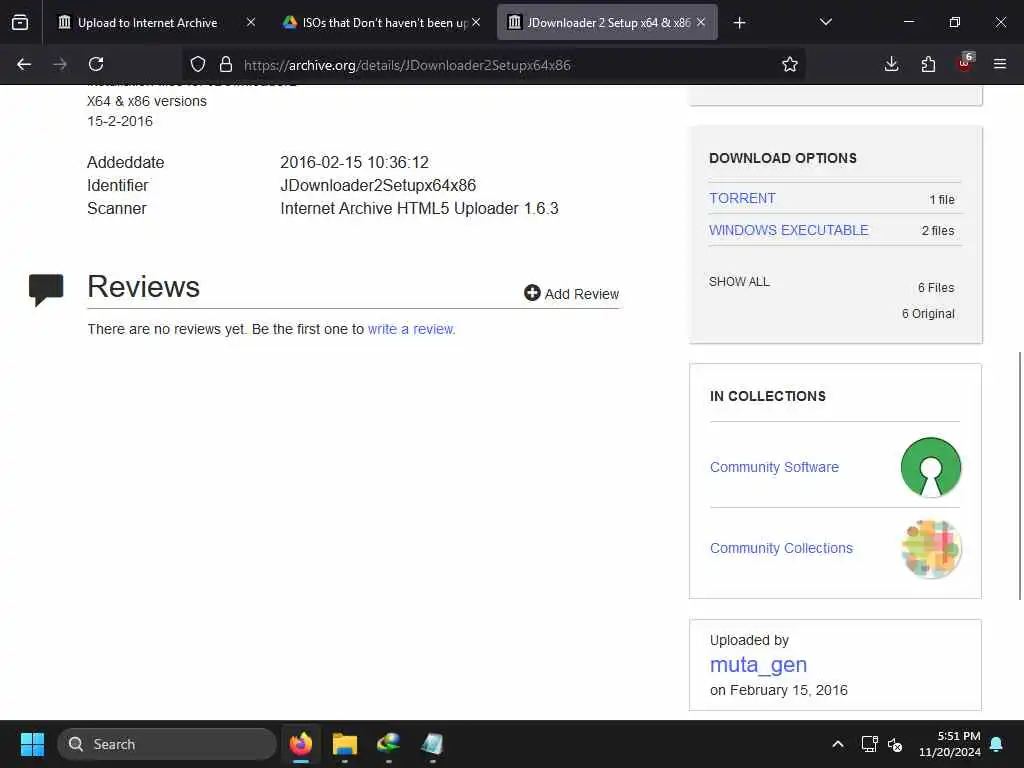
Task: Close the Upload to Internet Archive tab
Action: 251,22
